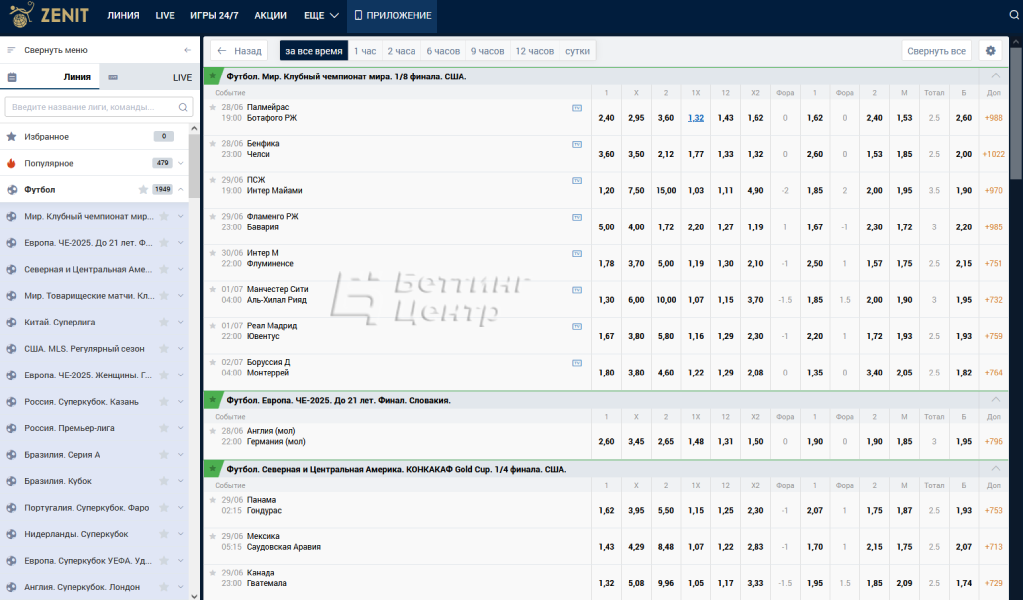Open additional markets +1022 for Бенфика match
The height and width of the screenshot is (600, 1023).
tap(994, 155)
